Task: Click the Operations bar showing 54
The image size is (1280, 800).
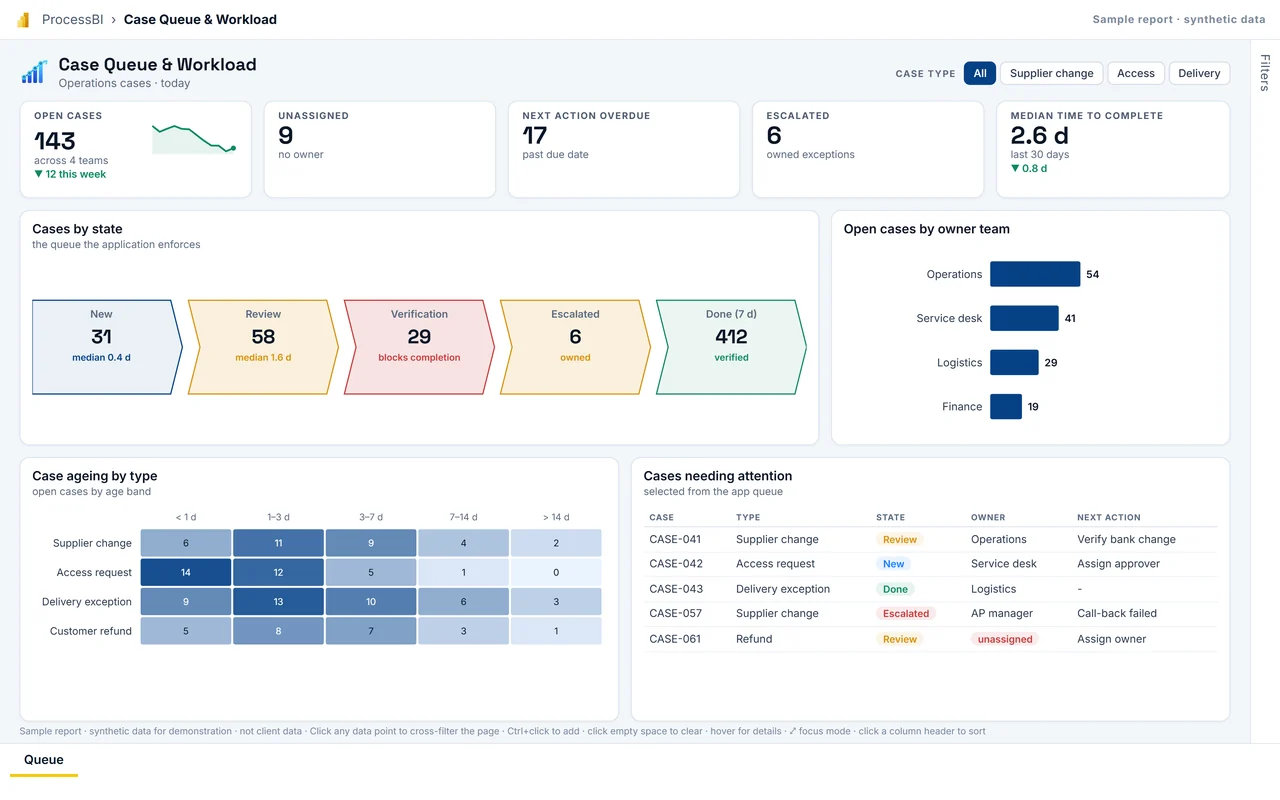Action: click(1035, 274)
